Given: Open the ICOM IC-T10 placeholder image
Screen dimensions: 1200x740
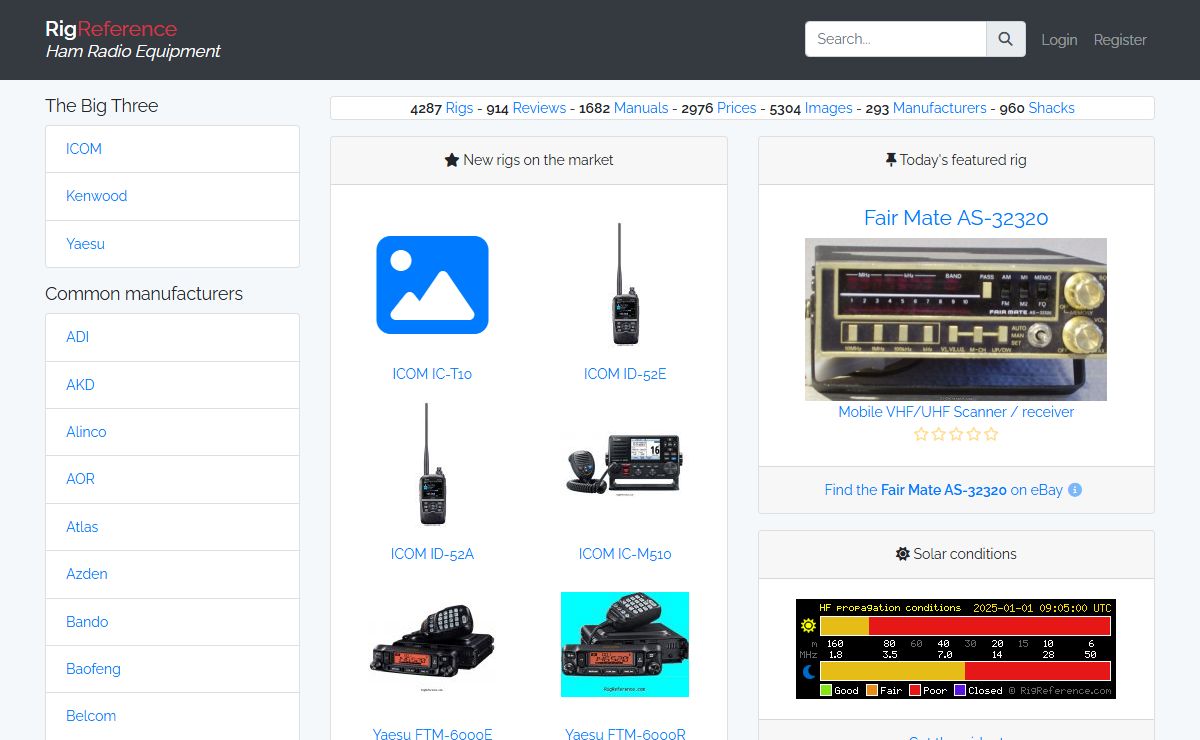Looking at the screenshot, I should 432,285.
